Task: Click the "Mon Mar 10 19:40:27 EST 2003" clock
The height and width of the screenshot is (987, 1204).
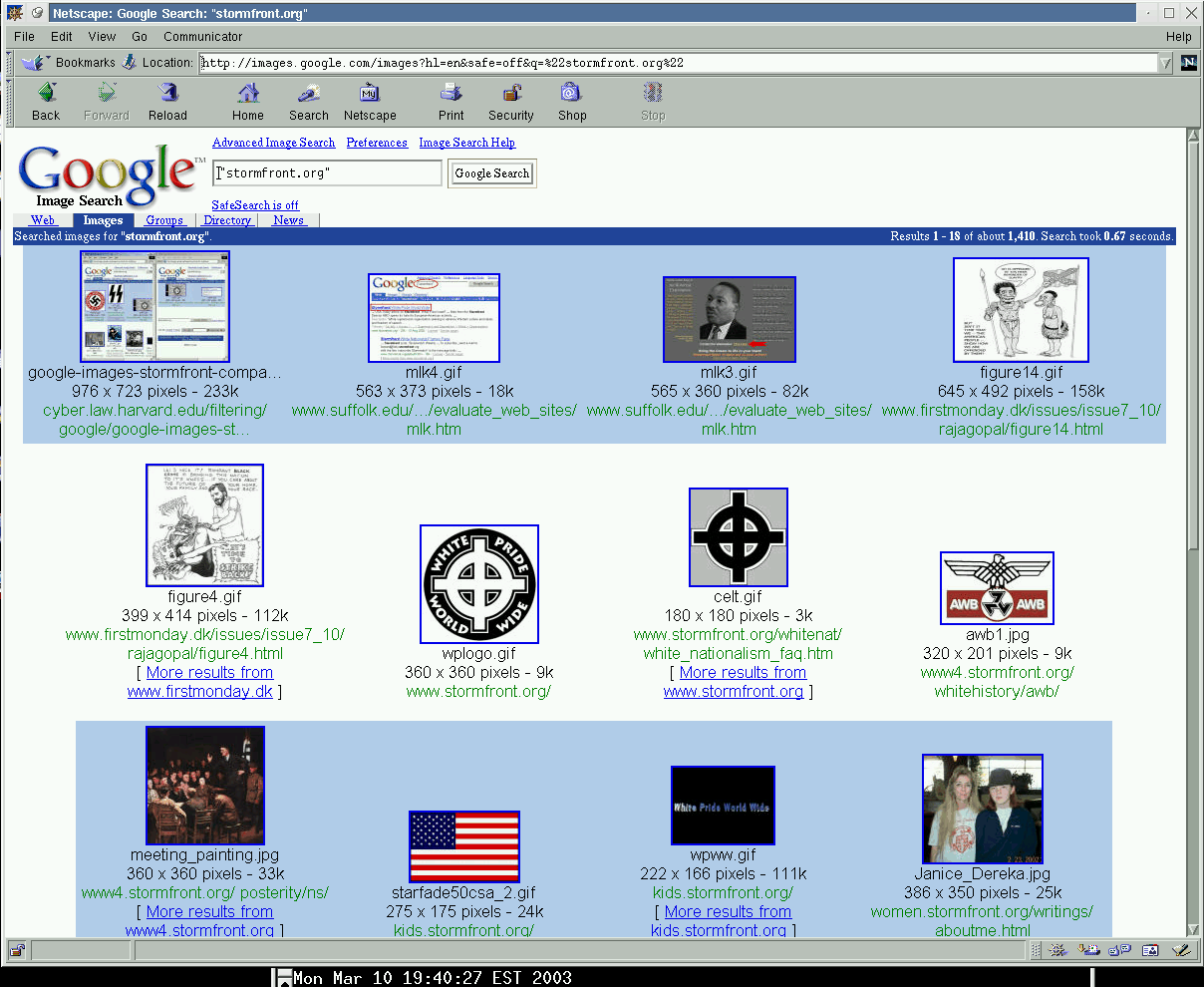Action: tap(433, 978)
